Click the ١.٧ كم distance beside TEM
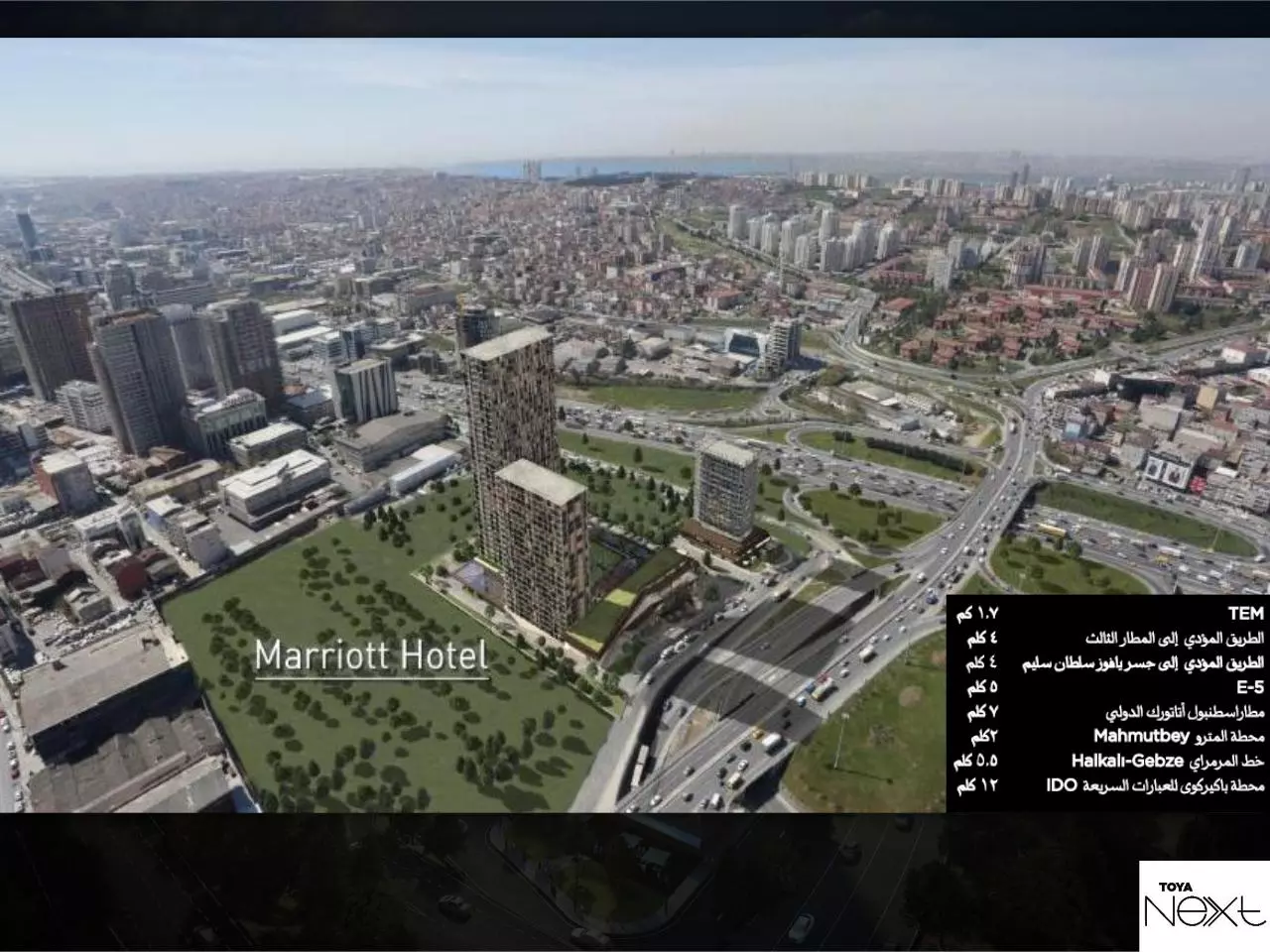The height and width of the screenshot is (952, 1270). 976,615
